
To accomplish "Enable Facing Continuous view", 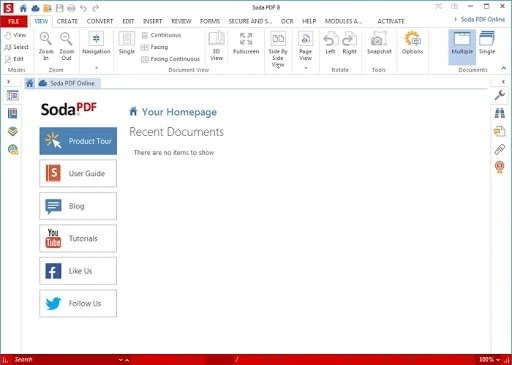I will 170,59.
